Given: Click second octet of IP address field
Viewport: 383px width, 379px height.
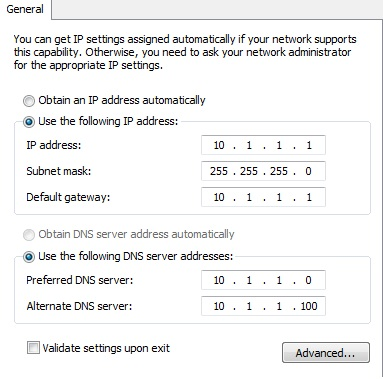Looking at the screenshot, I should click(x=249, y=145).
